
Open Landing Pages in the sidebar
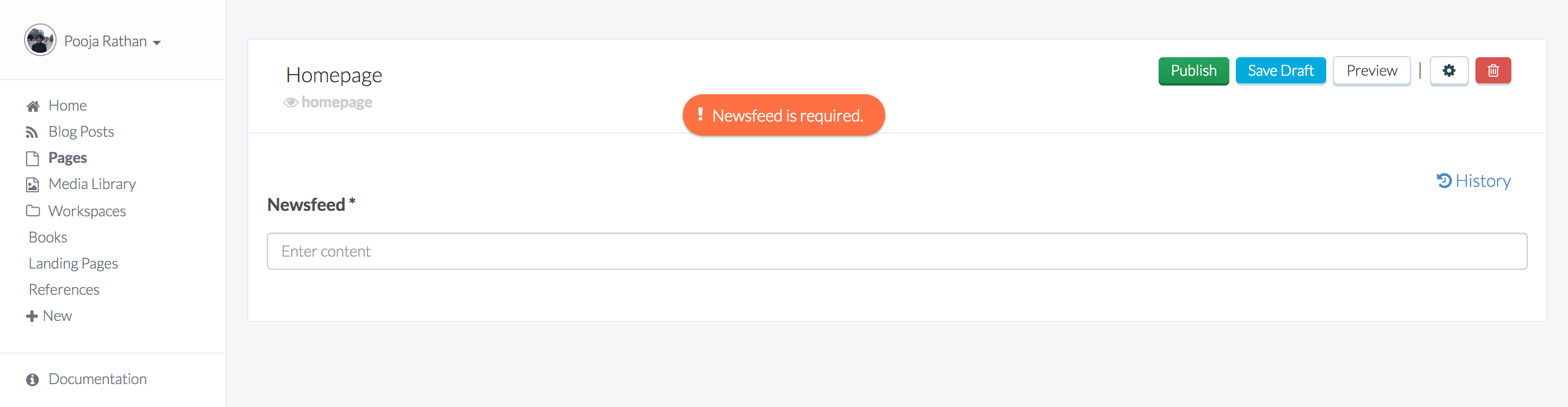point(73,263)
